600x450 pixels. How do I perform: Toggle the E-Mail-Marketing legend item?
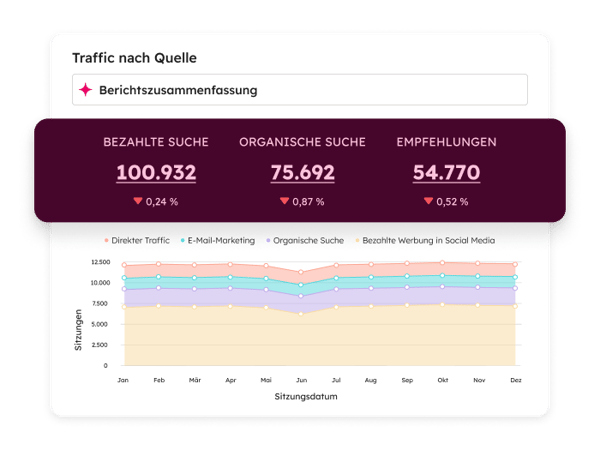[x=218, y=241]
